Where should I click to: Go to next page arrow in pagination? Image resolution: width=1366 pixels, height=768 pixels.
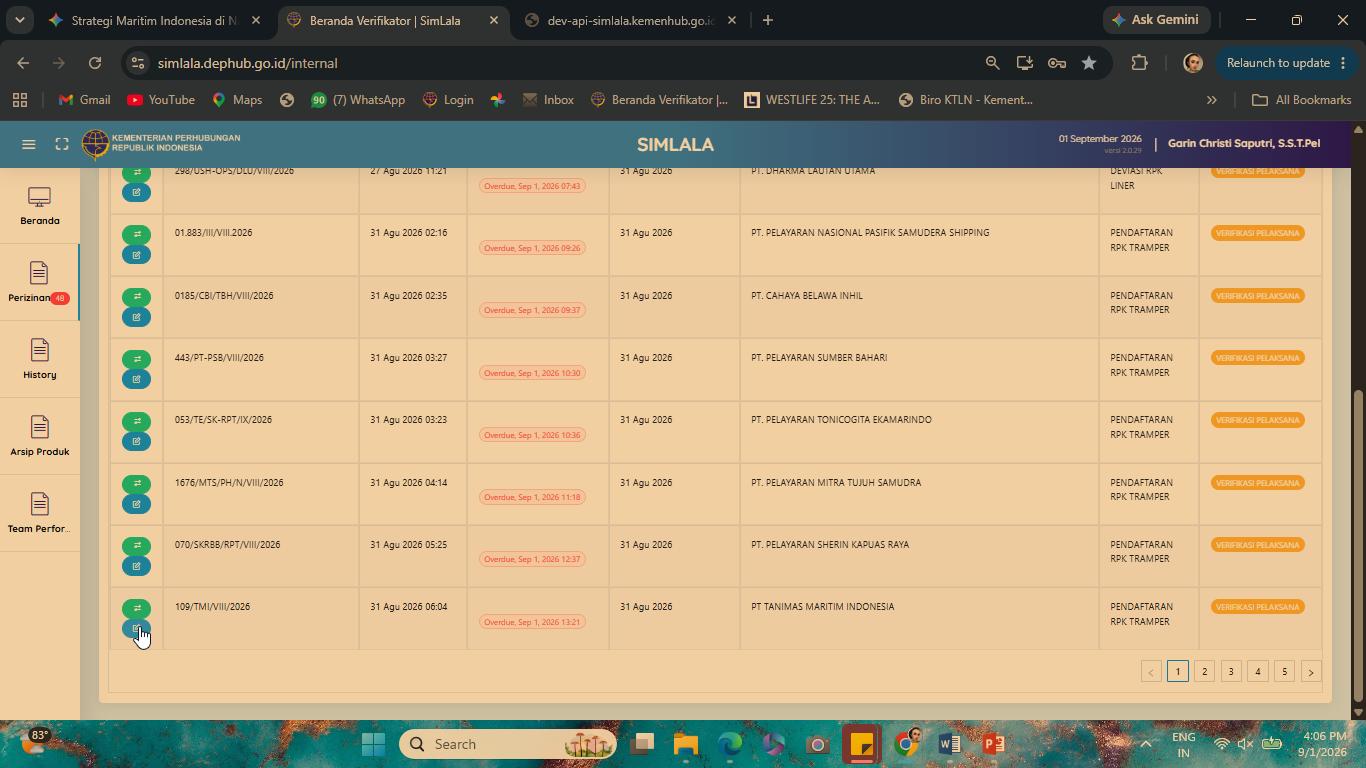tap(1311, 672)
